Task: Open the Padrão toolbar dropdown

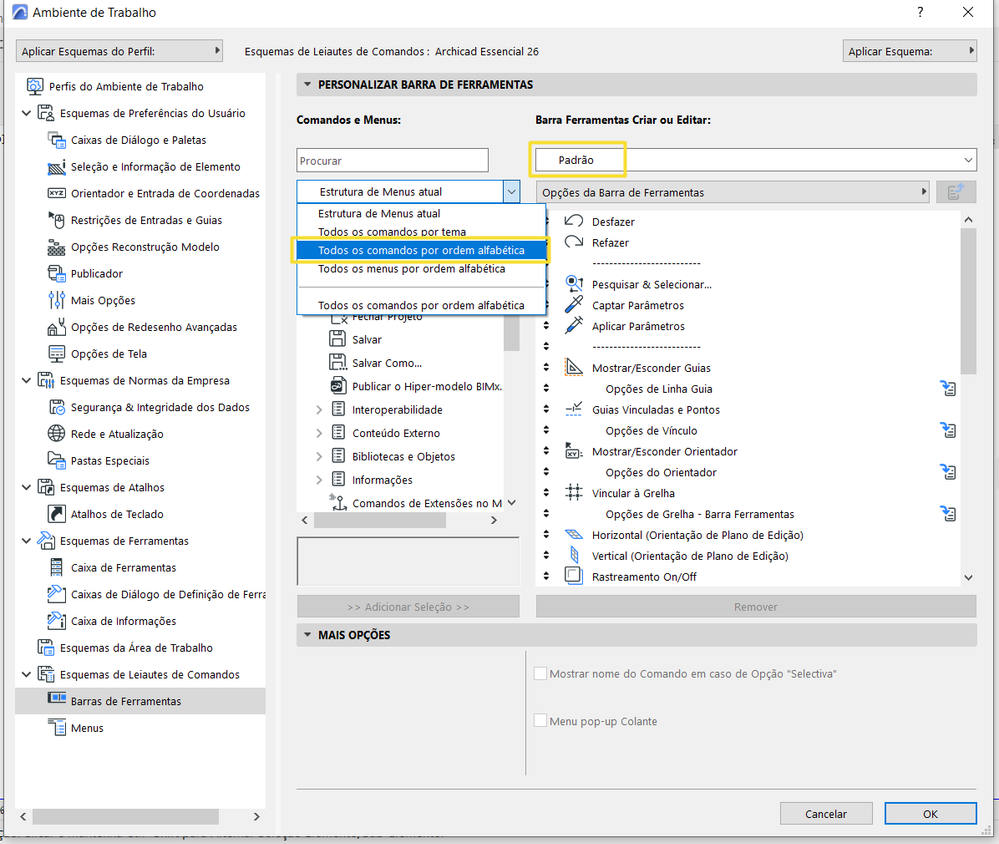Action: 756,160
